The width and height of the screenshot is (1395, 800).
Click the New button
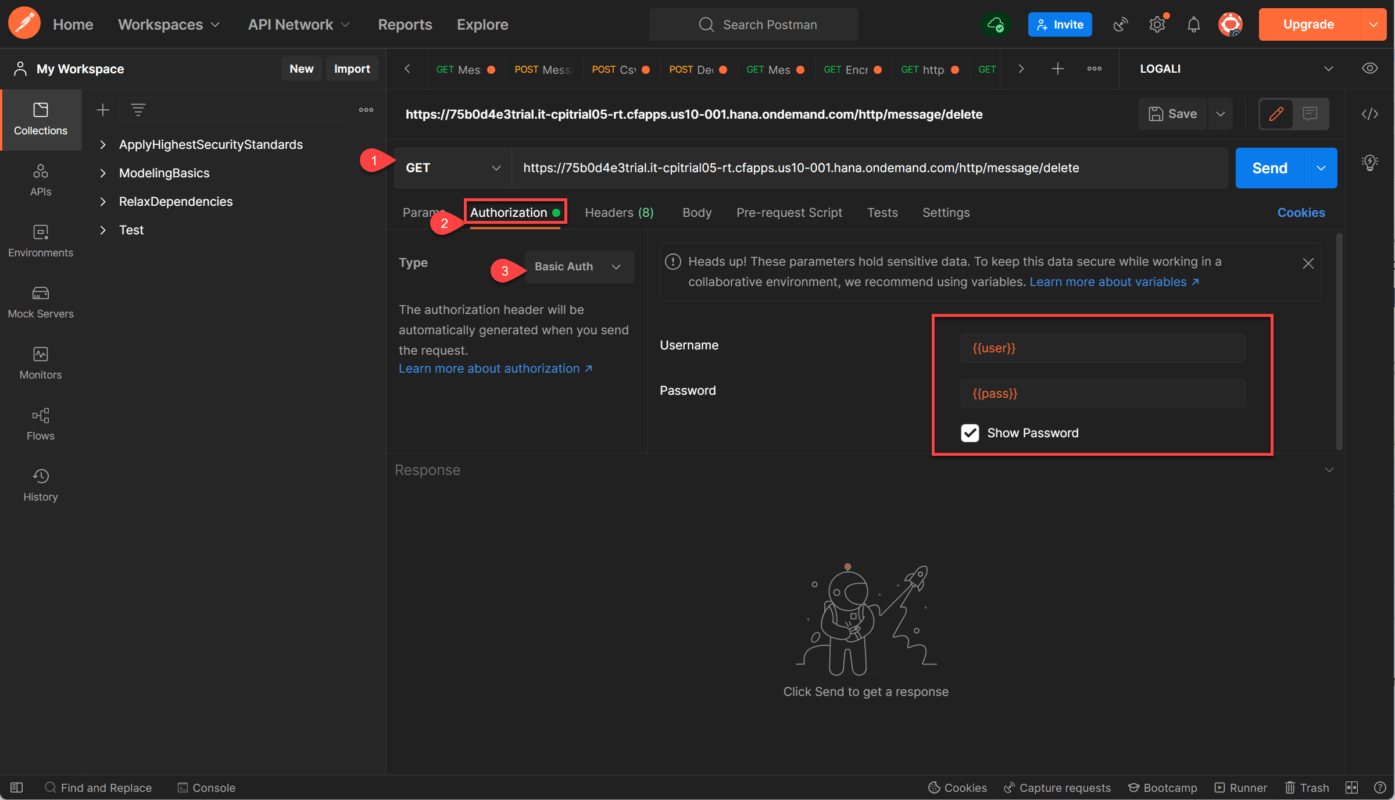tap(301, 69)
